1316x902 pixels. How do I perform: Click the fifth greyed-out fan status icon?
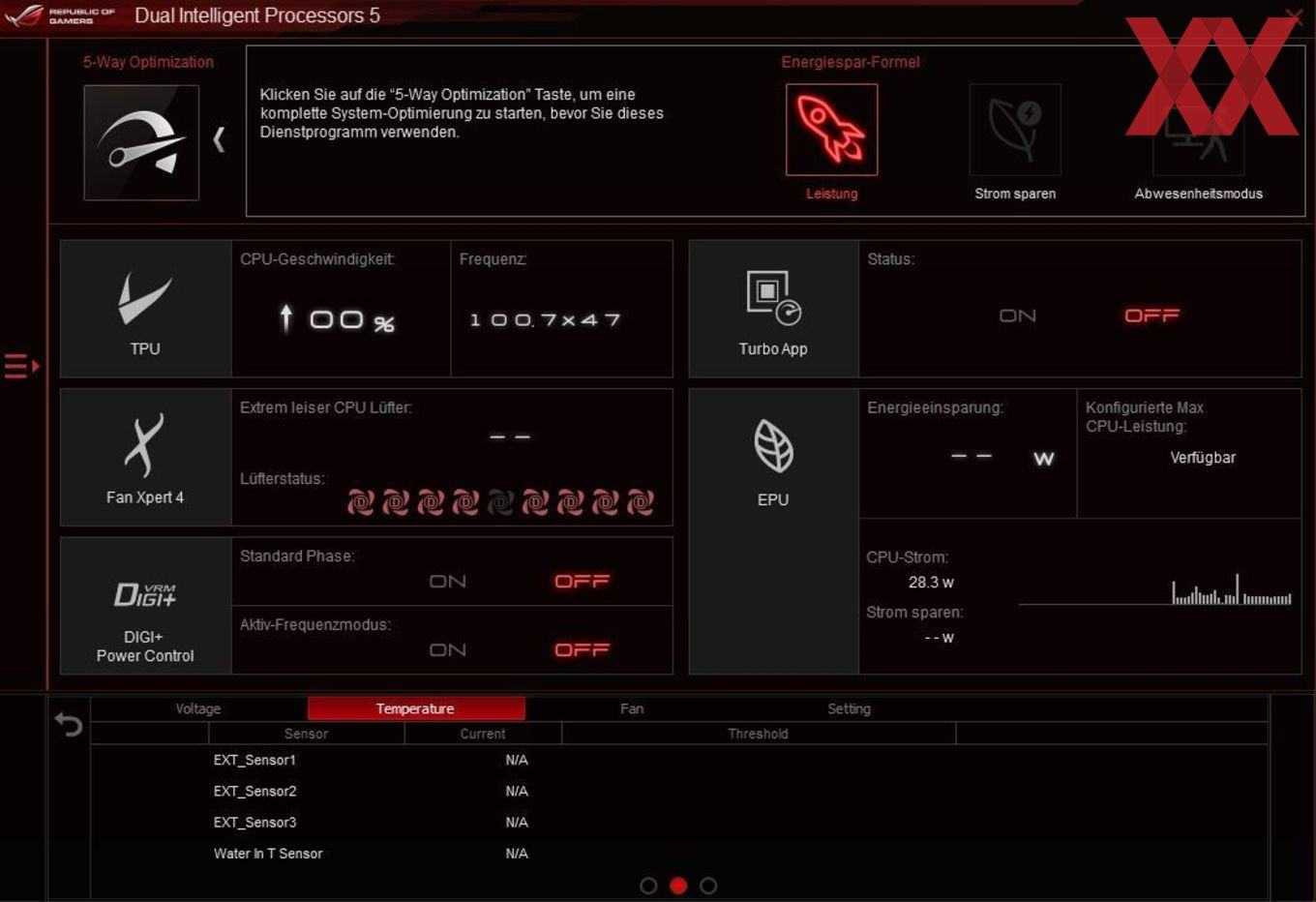(500, 502)
